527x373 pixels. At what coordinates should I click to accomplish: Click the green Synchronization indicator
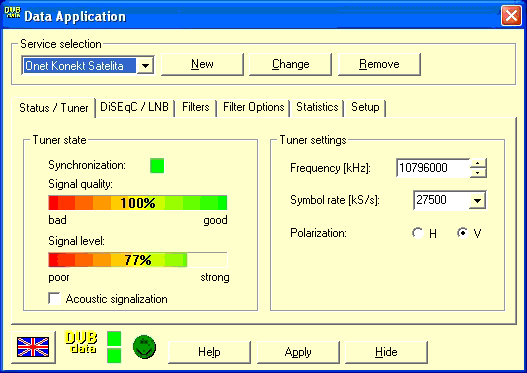pos(157,166)
